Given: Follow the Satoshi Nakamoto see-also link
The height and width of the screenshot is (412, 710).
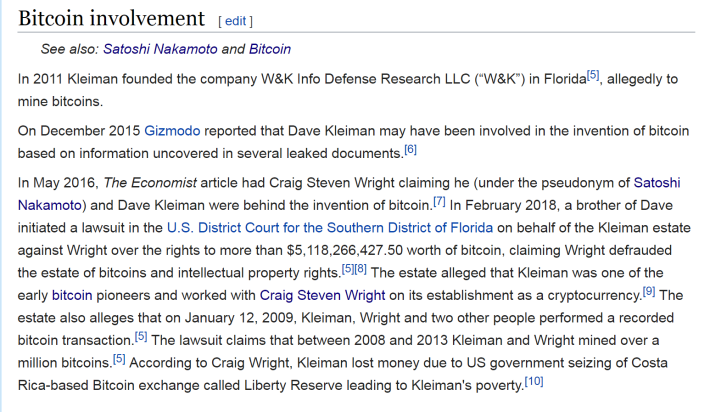Looking at the screenshot, I should [160, 49].
